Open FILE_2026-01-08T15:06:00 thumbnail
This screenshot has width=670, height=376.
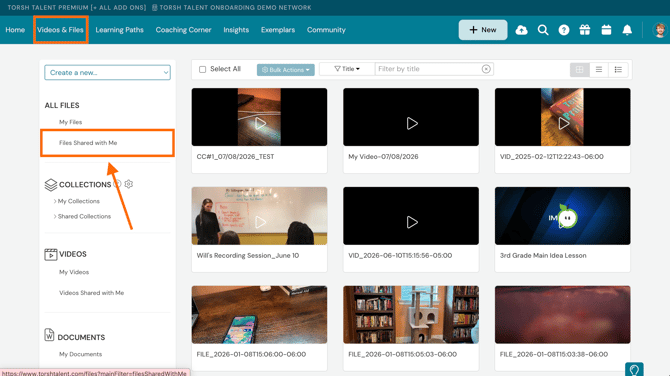259,314
